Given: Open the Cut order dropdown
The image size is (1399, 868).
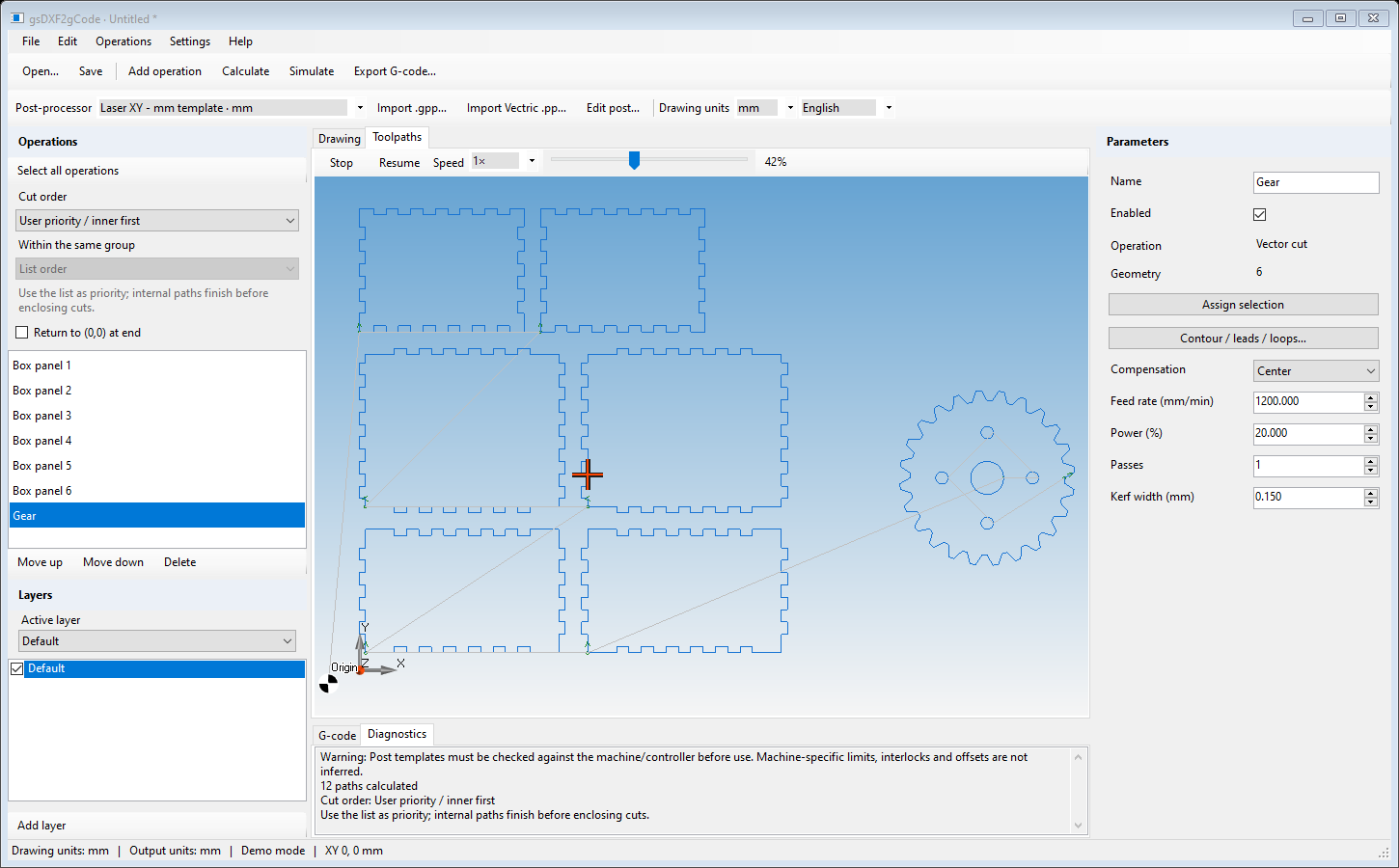Looking at the screenshot, I should point(157,221).
